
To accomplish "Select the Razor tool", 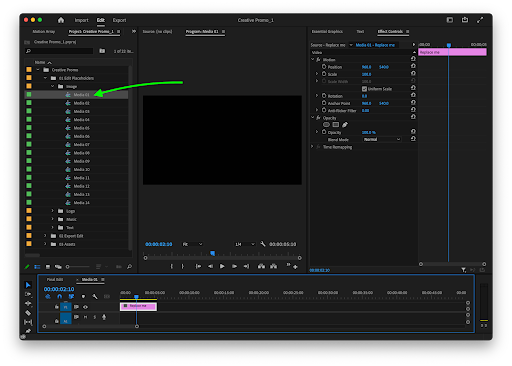I will click(28, 313).
